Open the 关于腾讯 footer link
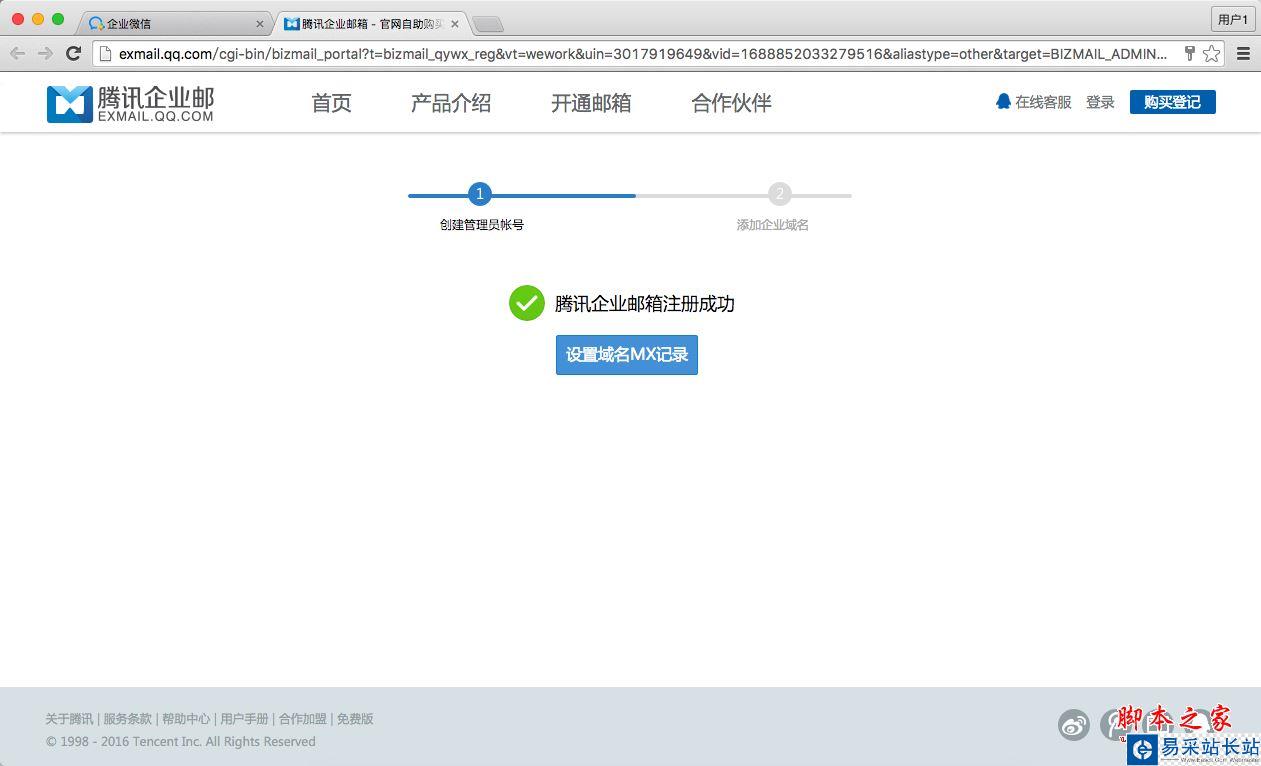The image size is (1261, 766). pyautogui.click(x=69, y=719)
